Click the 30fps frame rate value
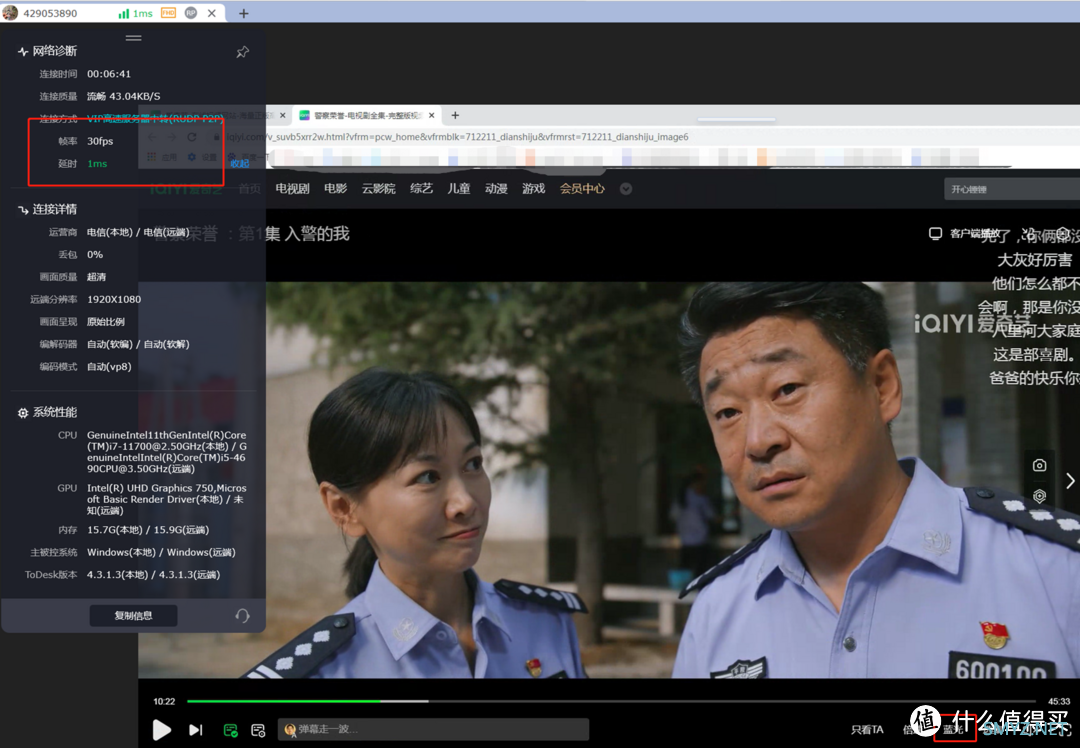The width and height of the screenshot is (1080, 748). coord(100,141)
